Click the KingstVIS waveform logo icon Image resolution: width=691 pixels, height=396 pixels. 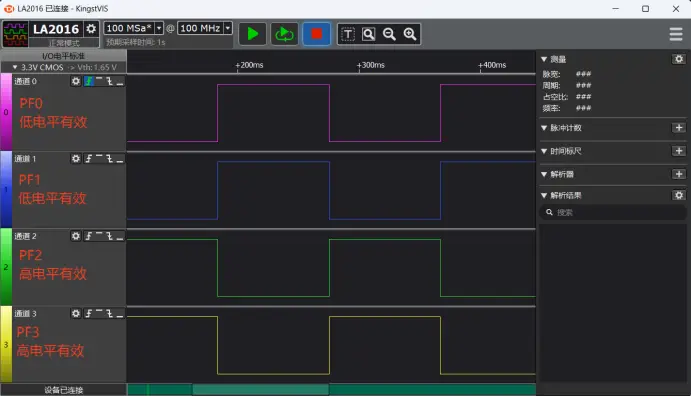coord(15,34)
